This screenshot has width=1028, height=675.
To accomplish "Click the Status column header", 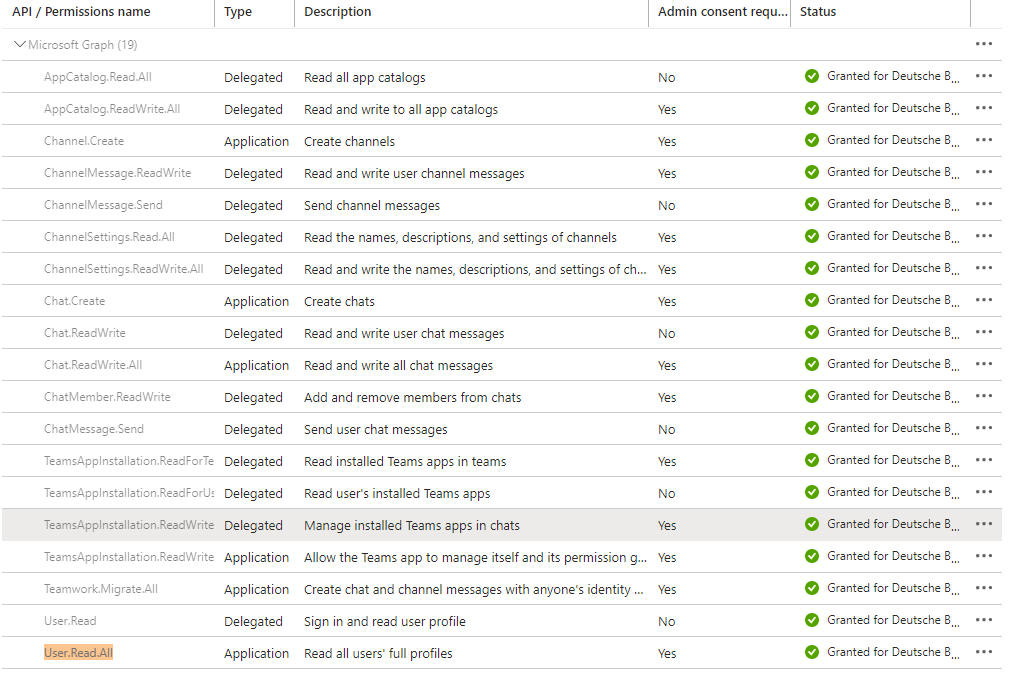I will click(x=818, y=12).
